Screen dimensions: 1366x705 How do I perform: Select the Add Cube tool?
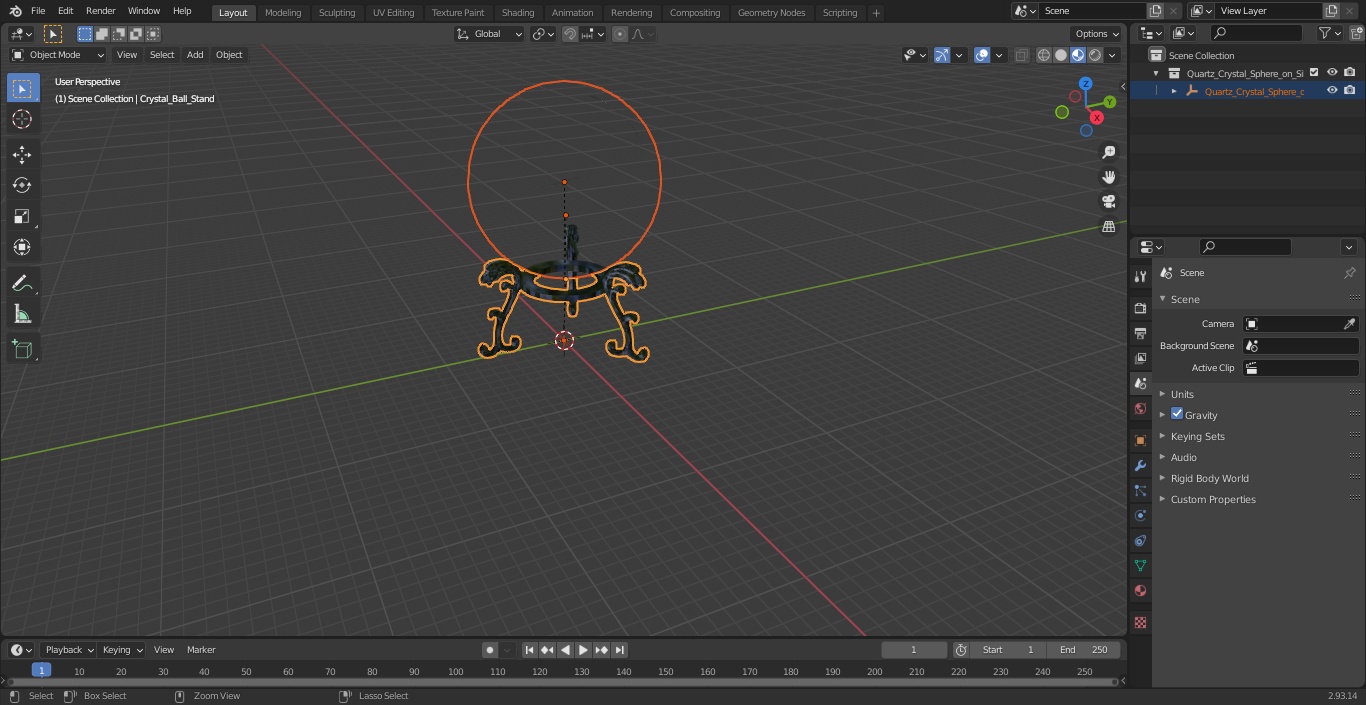click(22, 350)
